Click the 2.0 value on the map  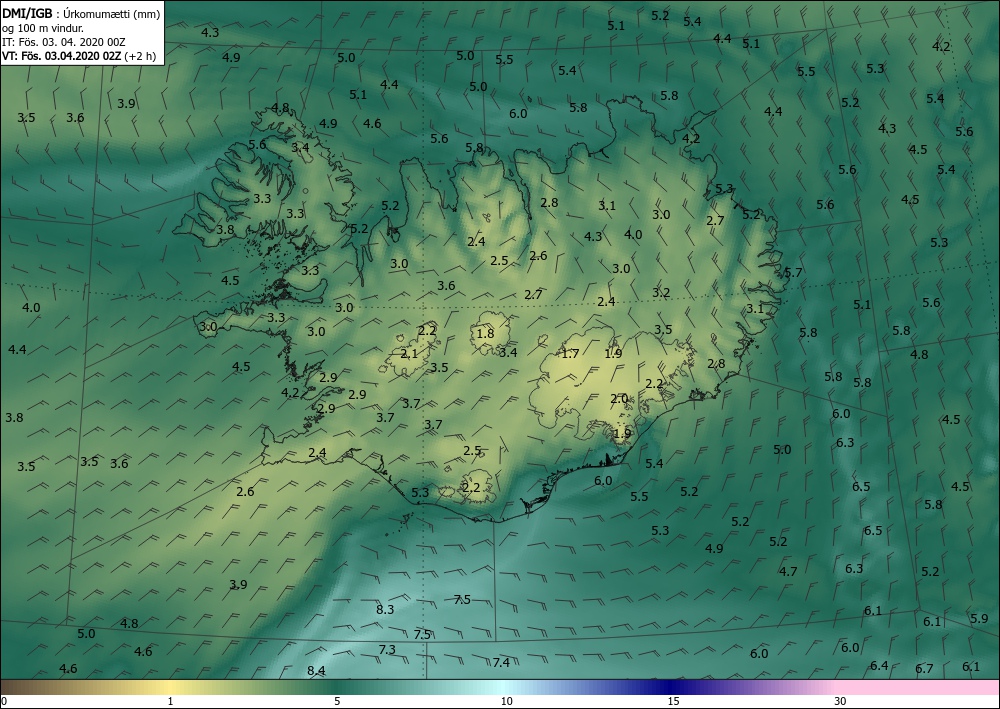619,398
